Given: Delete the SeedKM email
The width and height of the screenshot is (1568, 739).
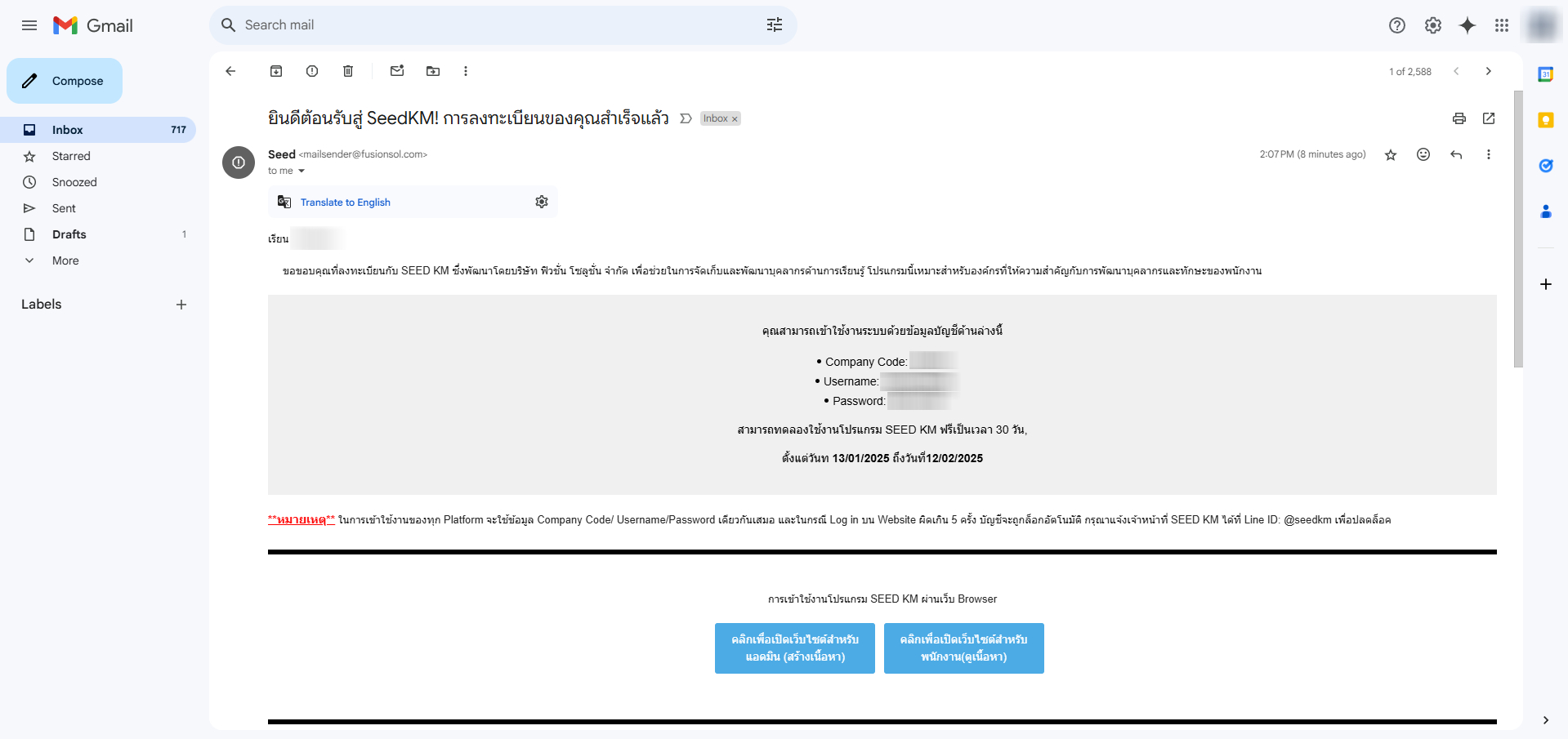Looking at the screenshot, I should tap(347, 71).
